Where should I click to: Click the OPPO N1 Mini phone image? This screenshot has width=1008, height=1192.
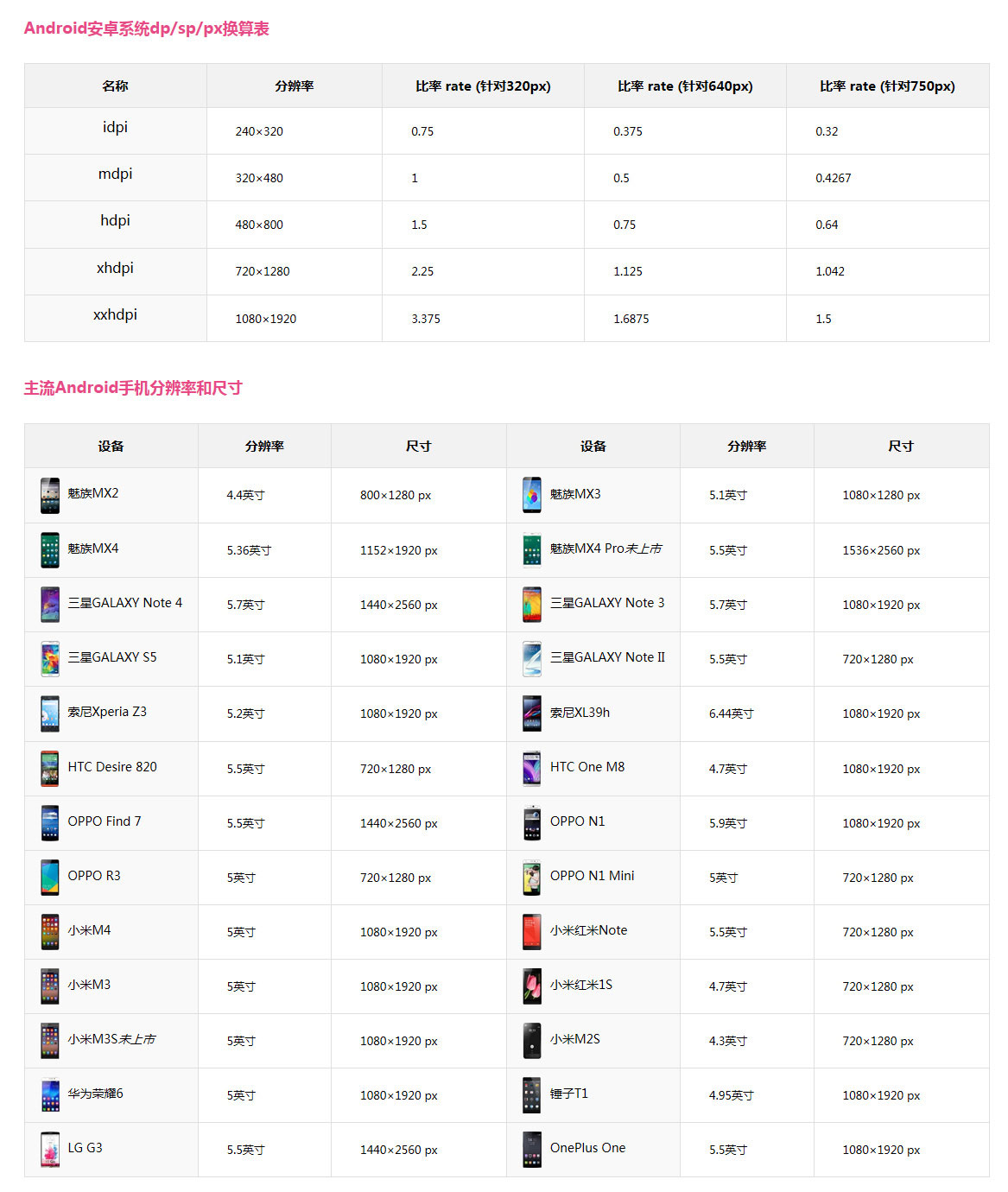click(x=532, y=878)
